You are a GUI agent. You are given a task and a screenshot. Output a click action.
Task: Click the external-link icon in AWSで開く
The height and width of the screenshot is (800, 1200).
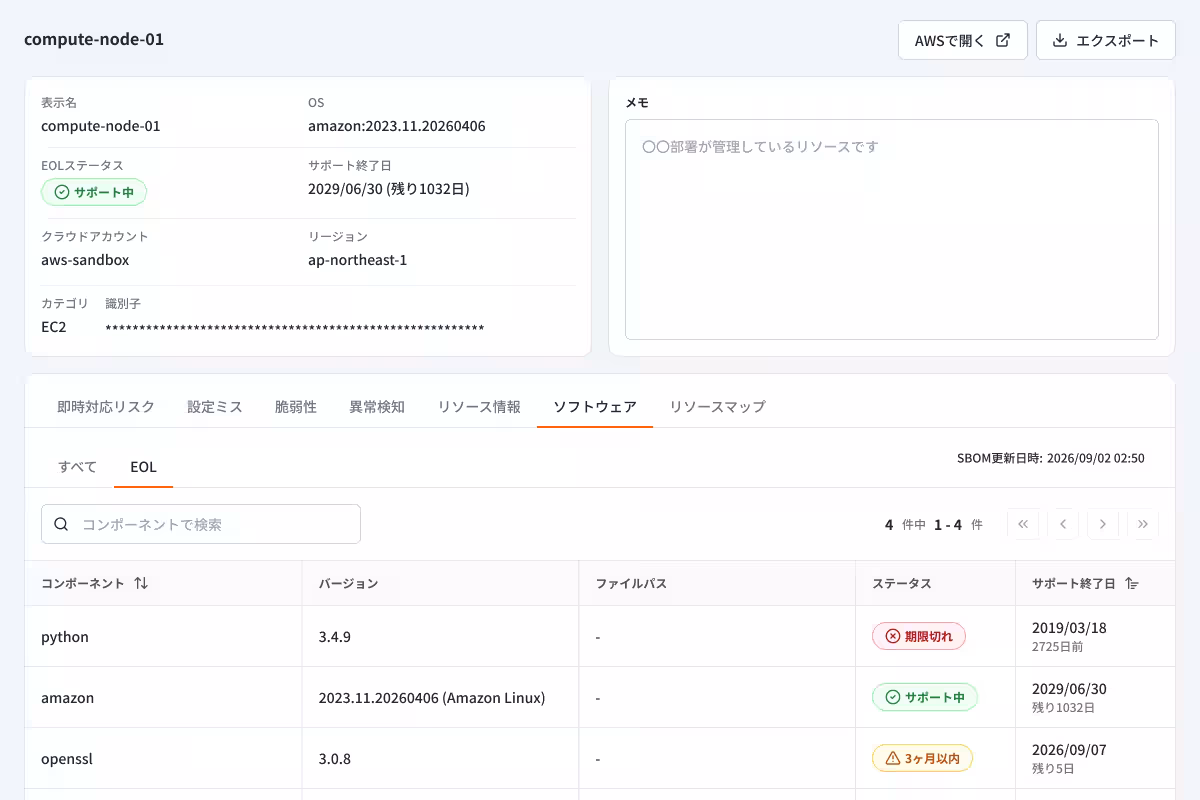click(x=1003, y=41)
